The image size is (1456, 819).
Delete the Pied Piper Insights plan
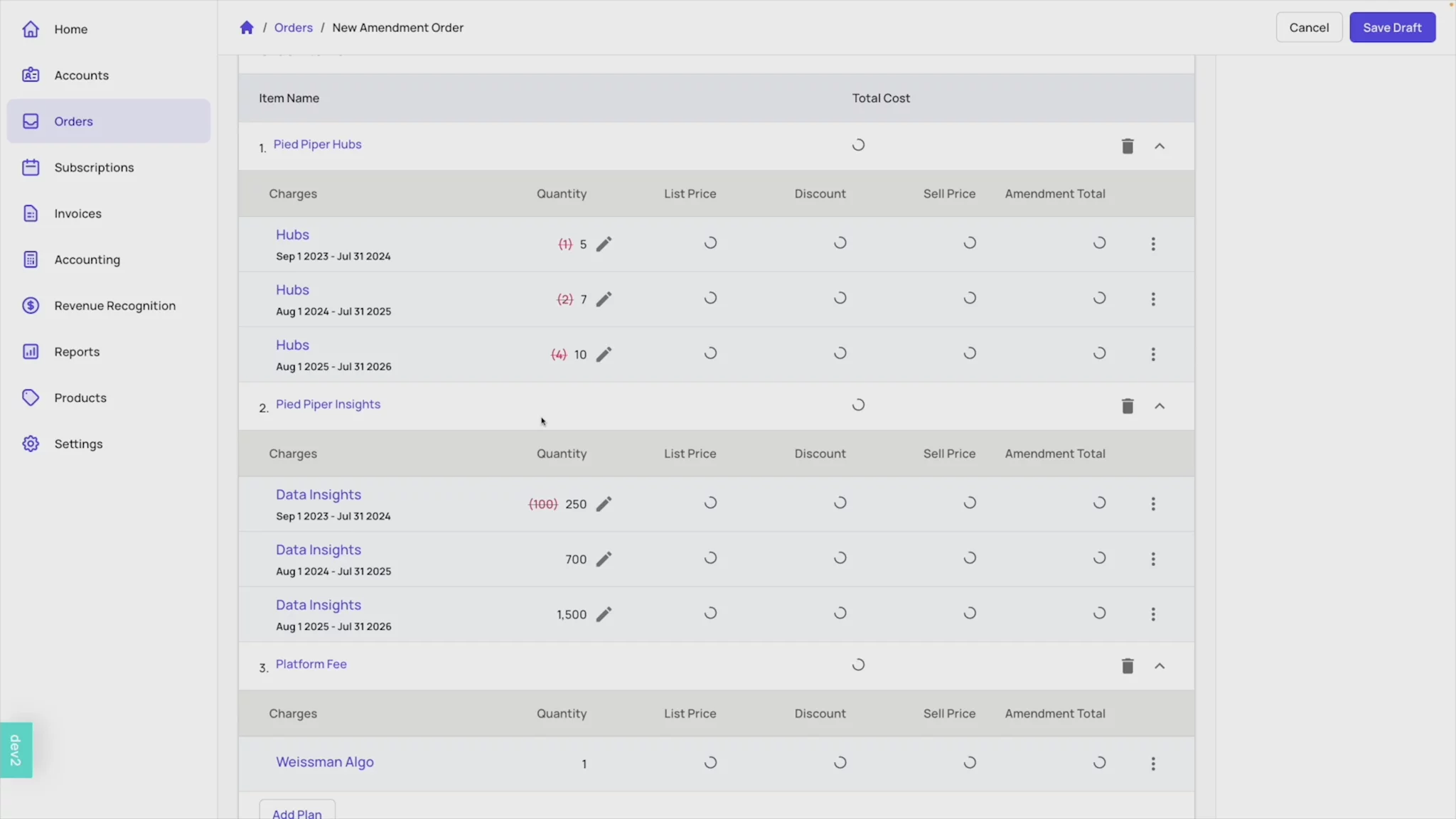1128,406
